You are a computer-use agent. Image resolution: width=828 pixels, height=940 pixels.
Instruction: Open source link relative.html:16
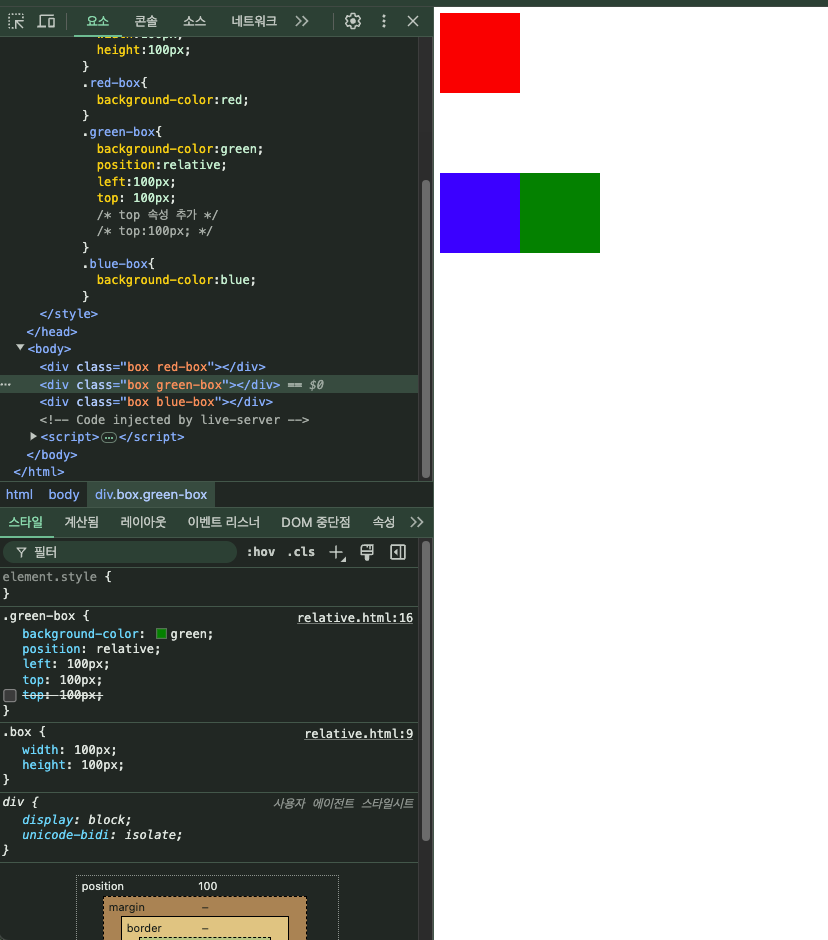click(355, 617)
